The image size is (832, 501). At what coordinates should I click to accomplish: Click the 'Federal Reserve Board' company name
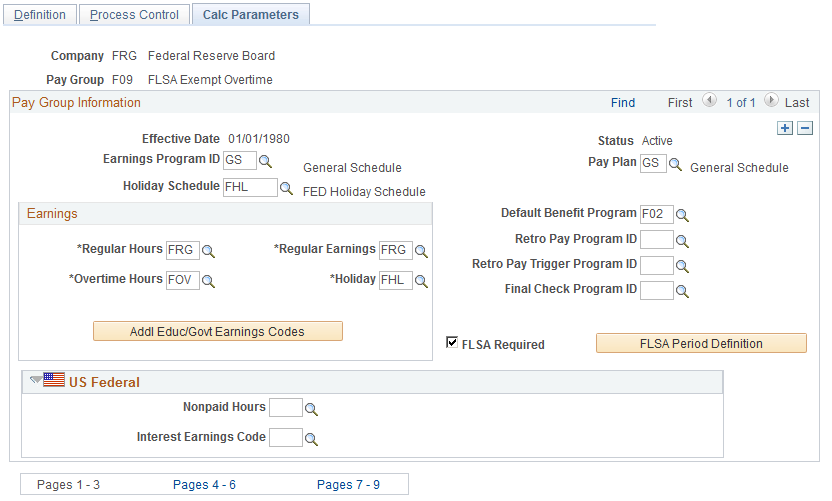[x=211, y=56]
